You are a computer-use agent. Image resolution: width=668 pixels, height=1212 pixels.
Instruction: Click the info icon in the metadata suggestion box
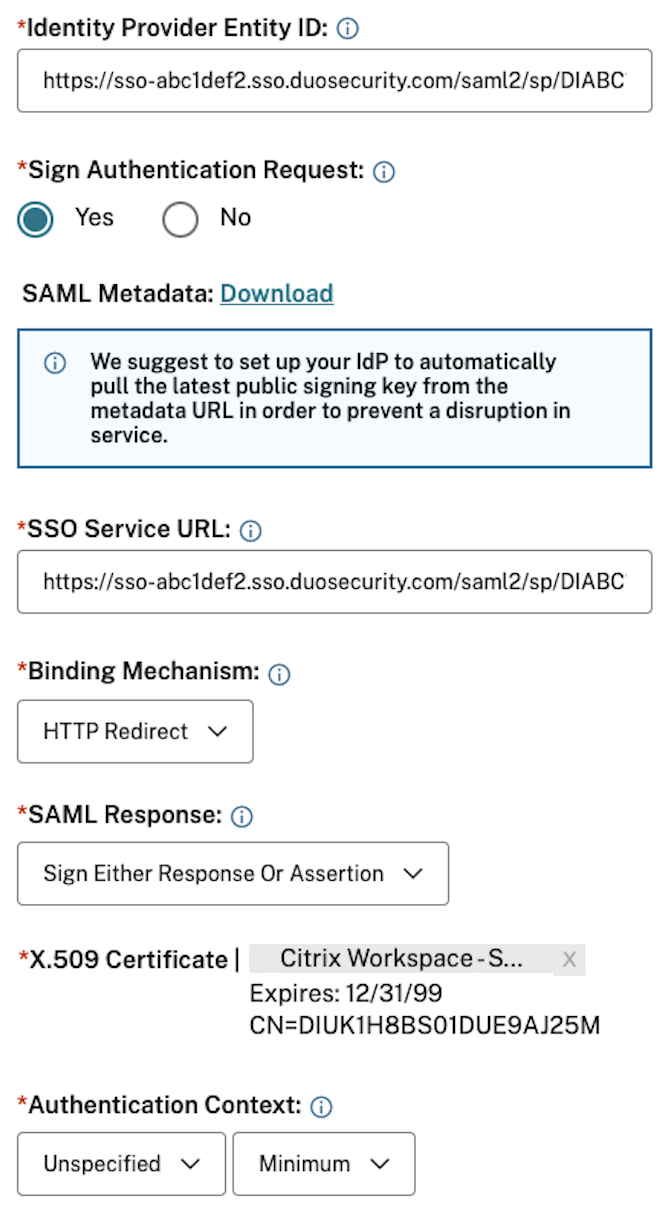tap(55, 362)
